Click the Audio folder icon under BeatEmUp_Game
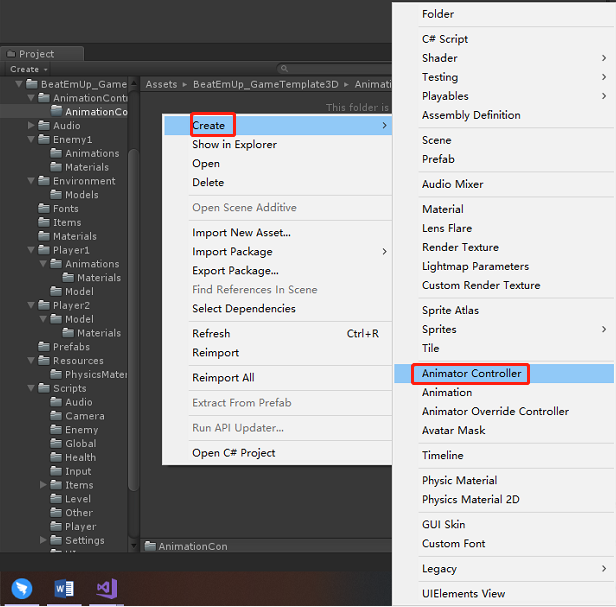 tap(44, 125)
